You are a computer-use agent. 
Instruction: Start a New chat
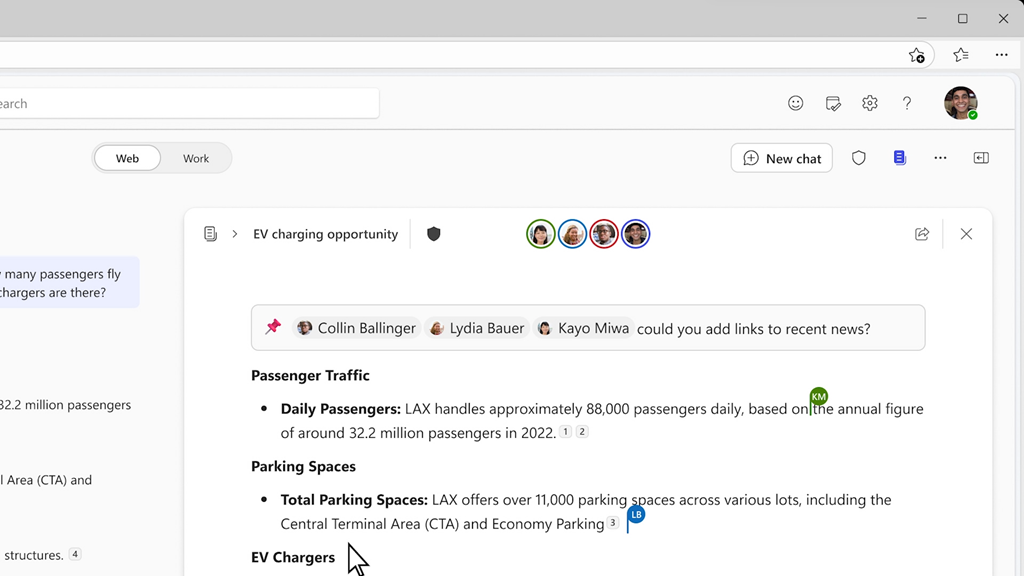[782, 158]
